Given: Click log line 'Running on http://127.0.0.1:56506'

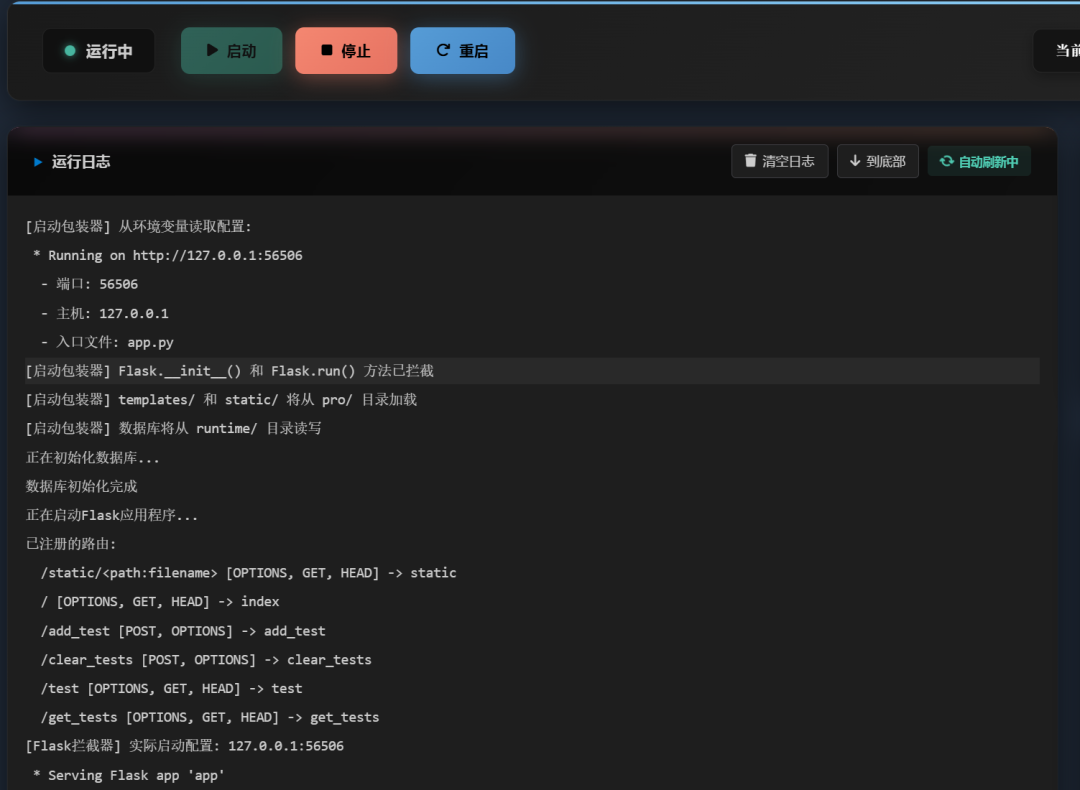Looking at the screenshot, I should pyautogui.click(x=168, y=256).
